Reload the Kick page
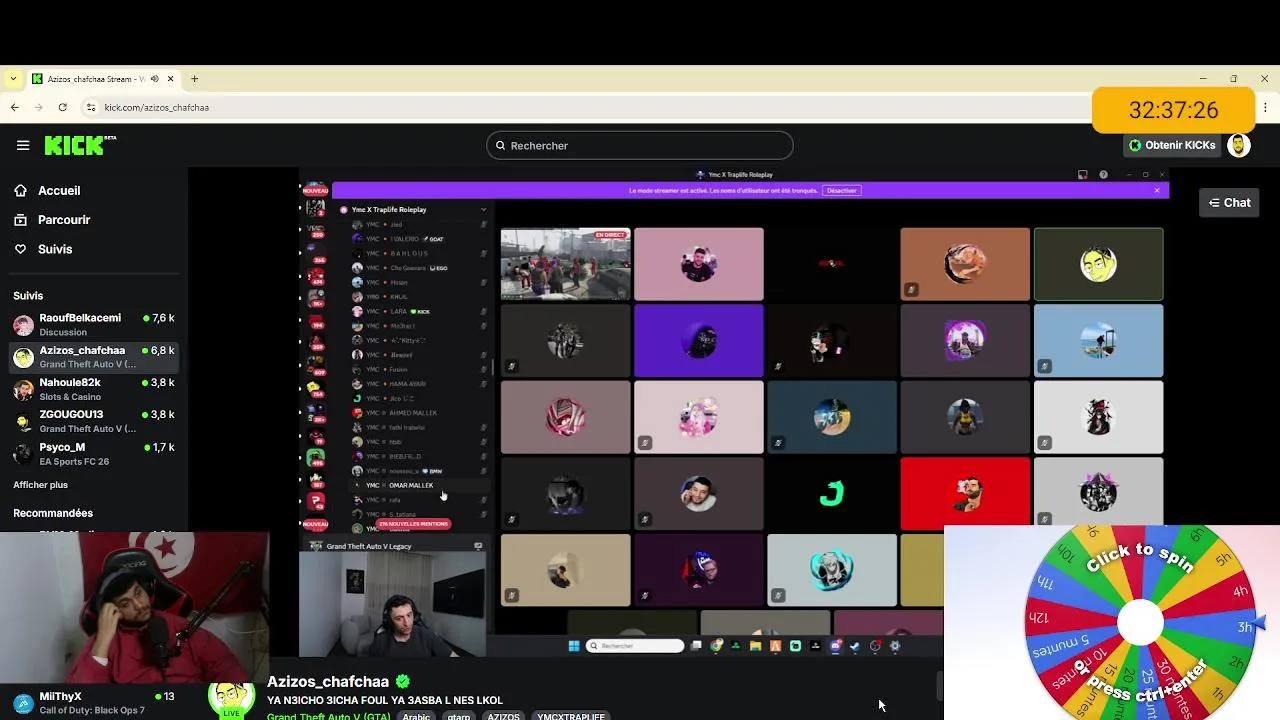This screenshot has height=720, width=1280. 63,107
